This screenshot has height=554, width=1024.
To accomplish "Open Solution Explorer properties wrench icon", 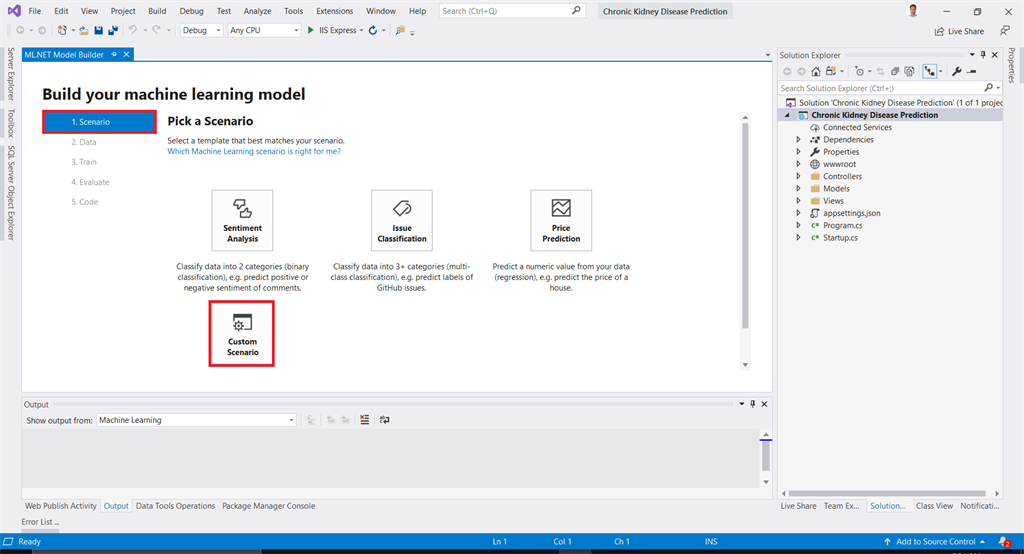I will point(957,72).
